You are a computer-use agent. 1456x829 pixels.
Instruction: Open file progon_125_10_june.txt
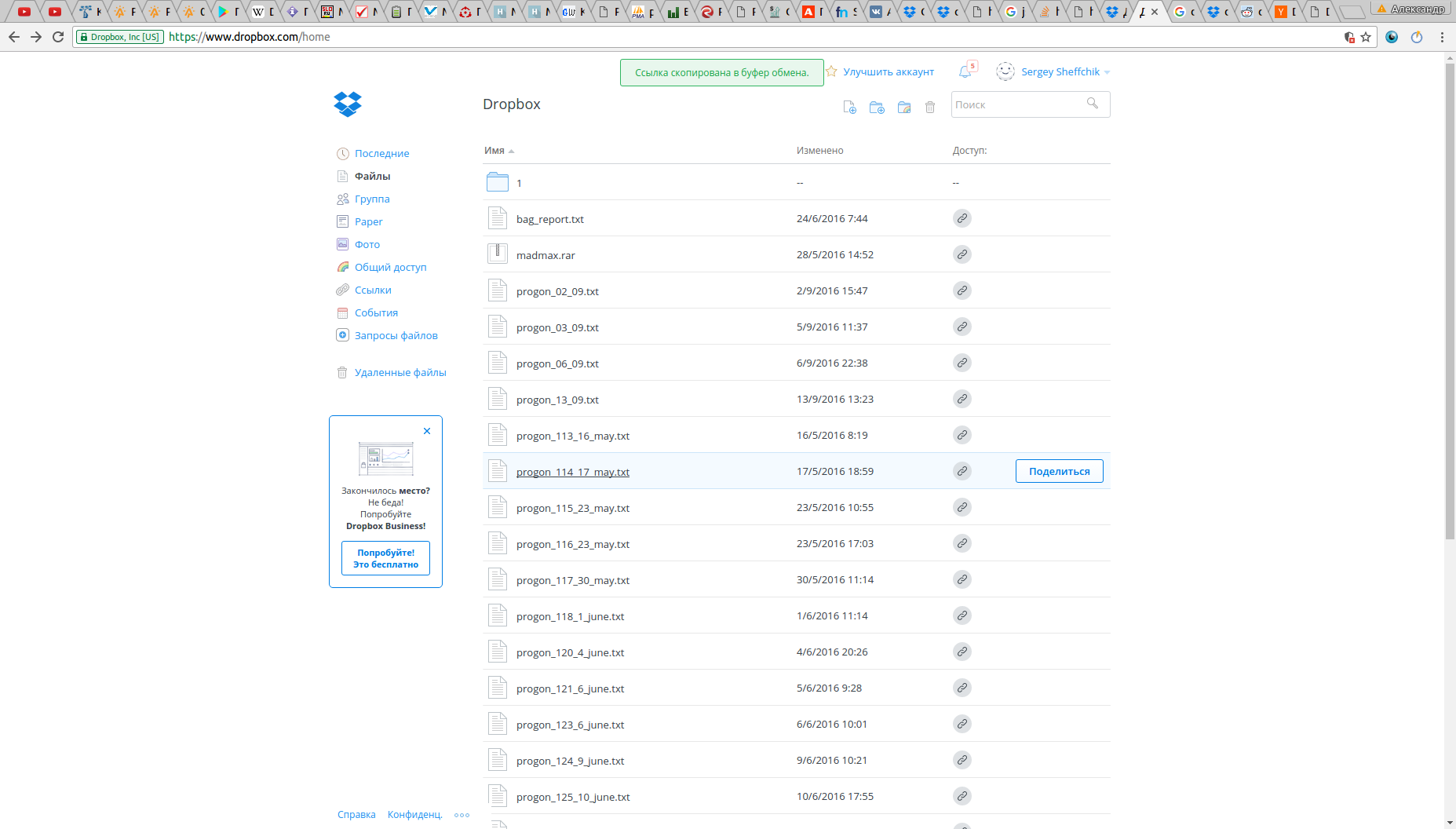tap(573, 797)
